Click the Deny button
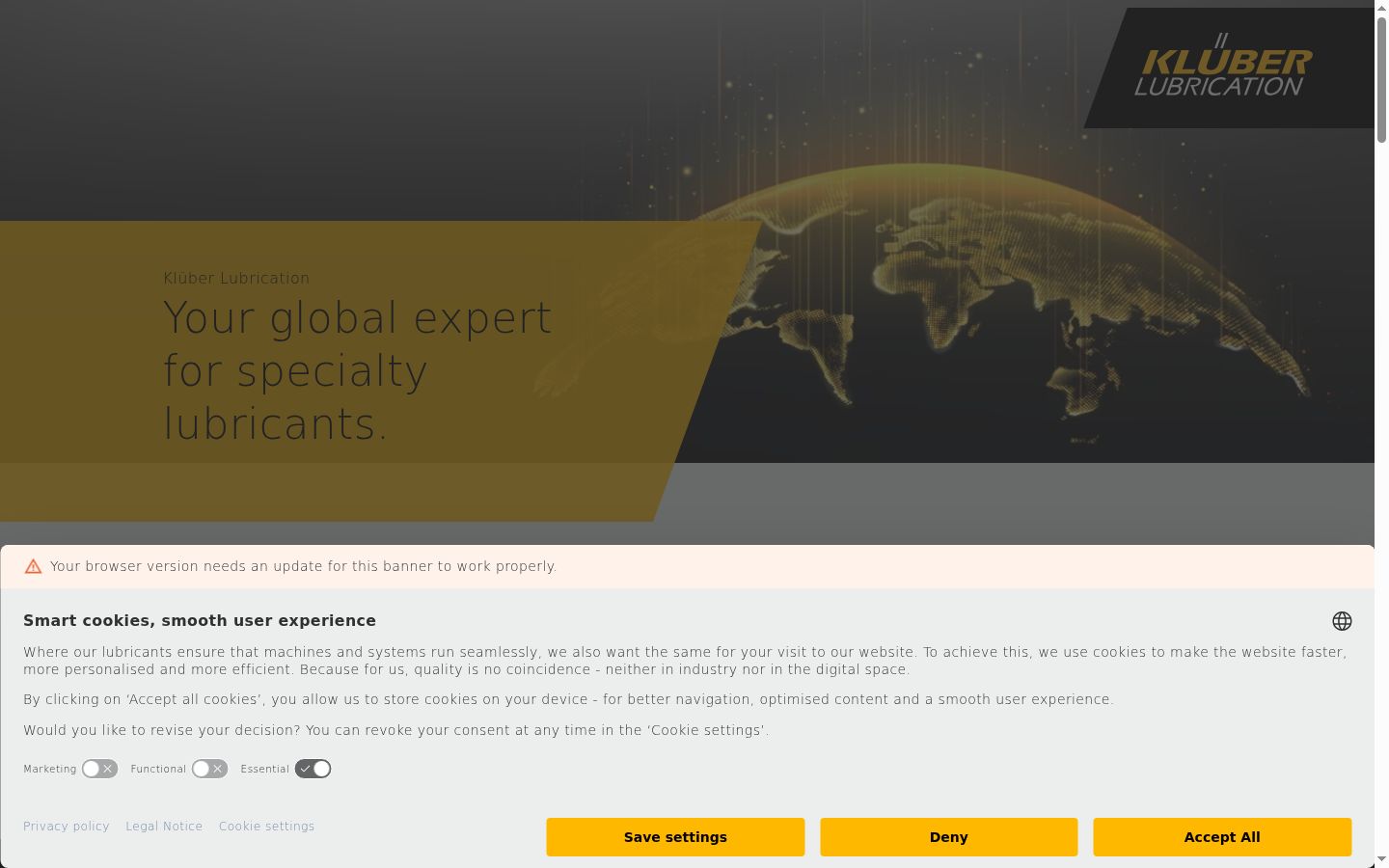Viewport: 1389px width, 868px height. click(x=949, y=837)
